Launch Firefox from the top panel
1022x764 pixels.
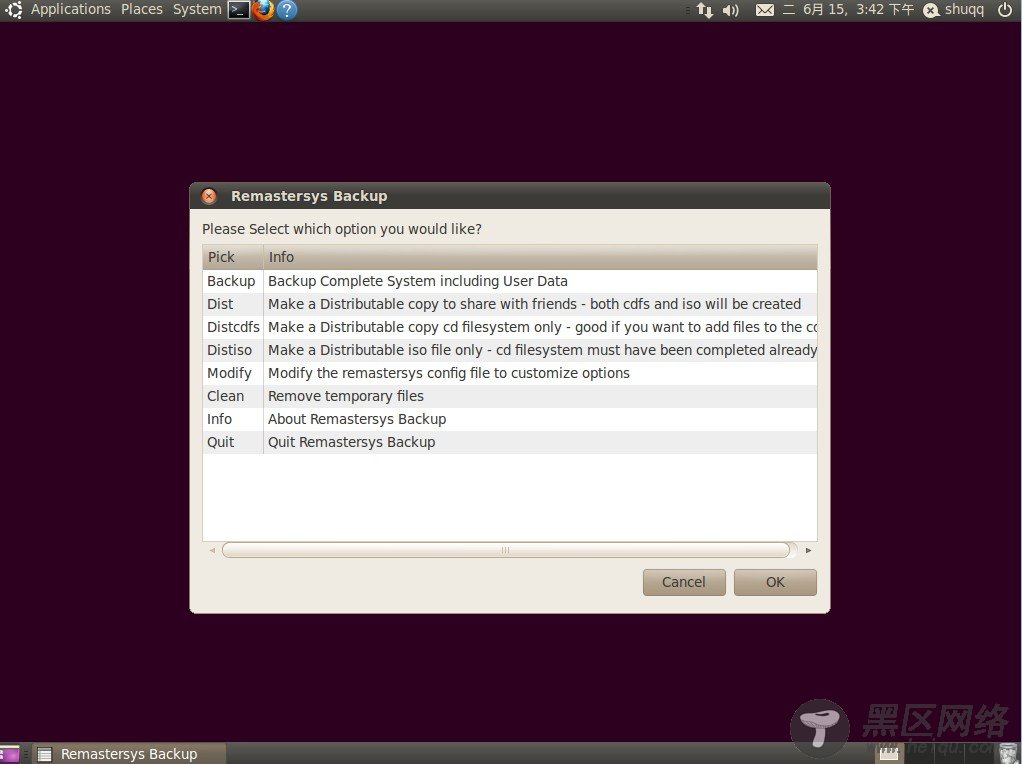click(263, 10)
